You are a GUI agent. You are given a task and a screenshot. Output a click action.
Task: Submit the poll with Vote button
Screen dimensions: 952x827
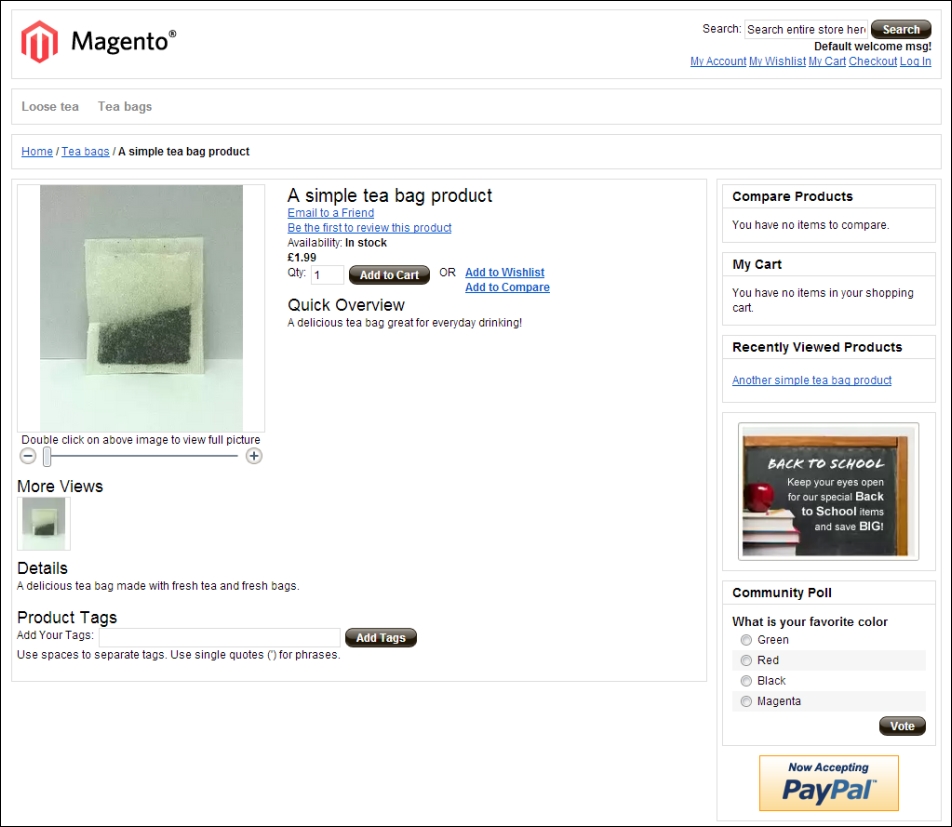click(x=902, y=726)
